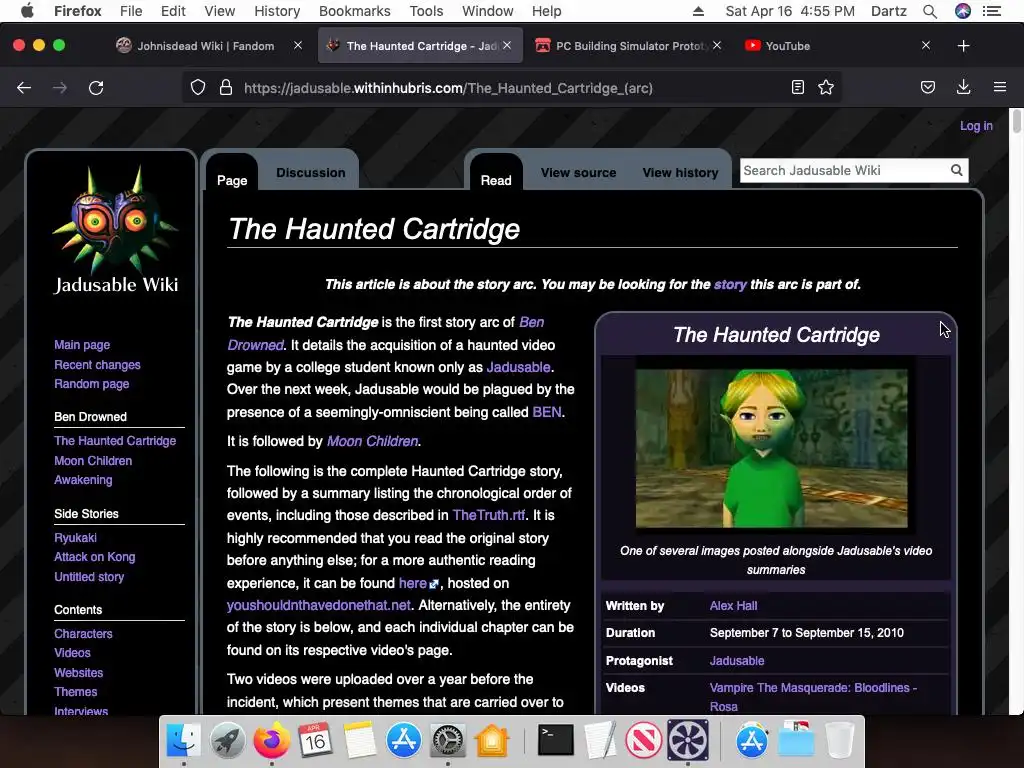Open Ryukaki side story link
The width and height of the screenshot is (1024, 768).
(75, 537)
